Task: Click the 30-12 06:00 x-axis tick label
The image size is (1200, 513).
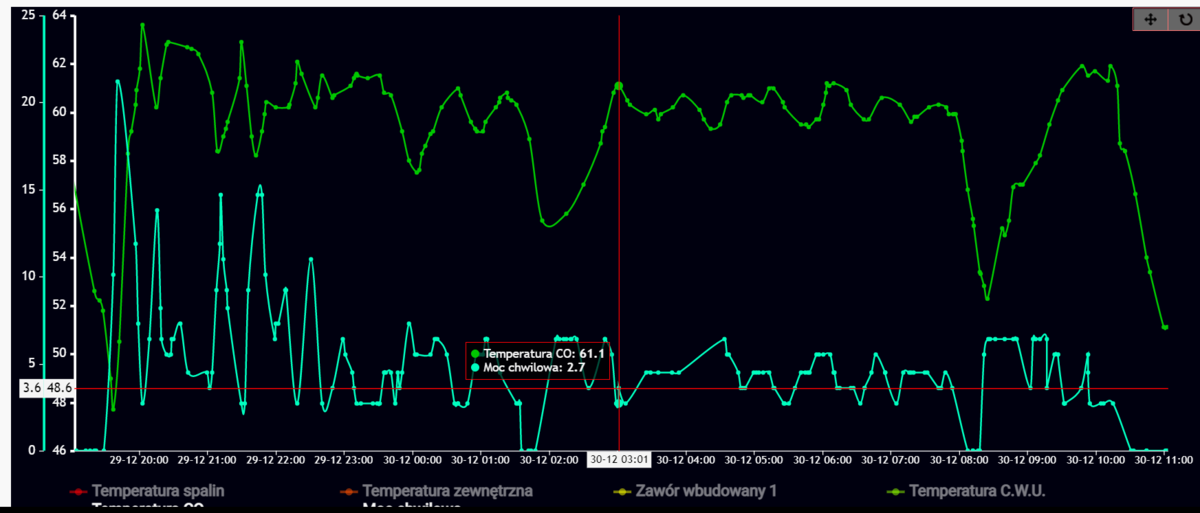Action: point(823,461)
